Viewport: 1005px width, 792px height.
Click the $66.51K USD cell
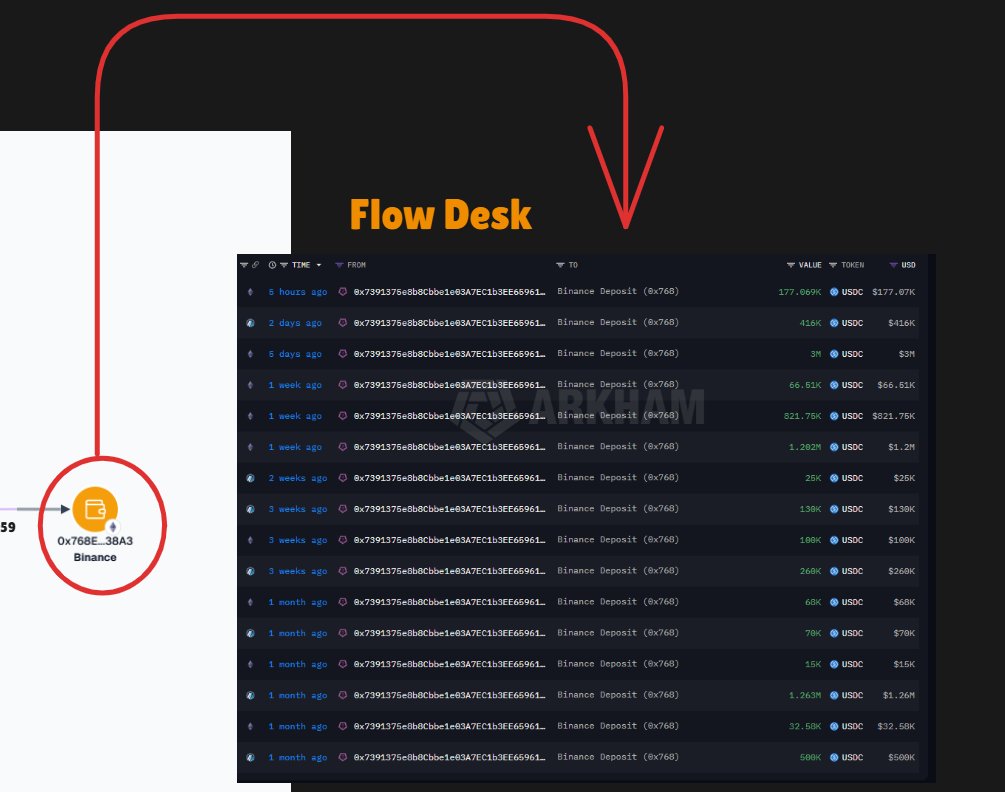[x=896, y=385]
